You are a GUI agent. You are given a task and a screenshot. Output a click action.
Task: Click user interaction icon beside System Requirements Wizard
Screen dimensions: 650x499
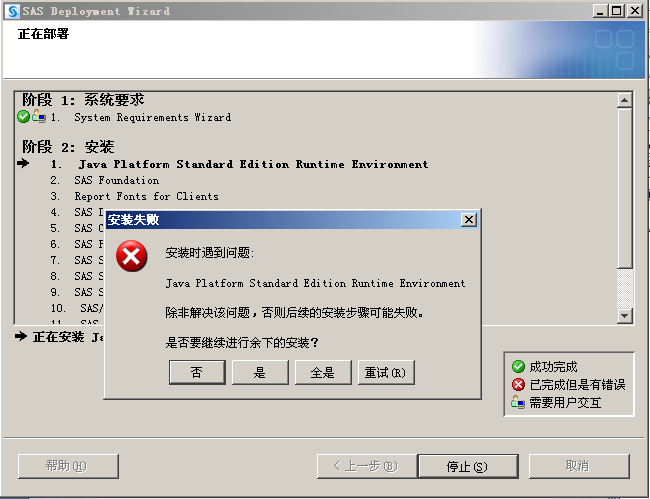coord(39,116)
